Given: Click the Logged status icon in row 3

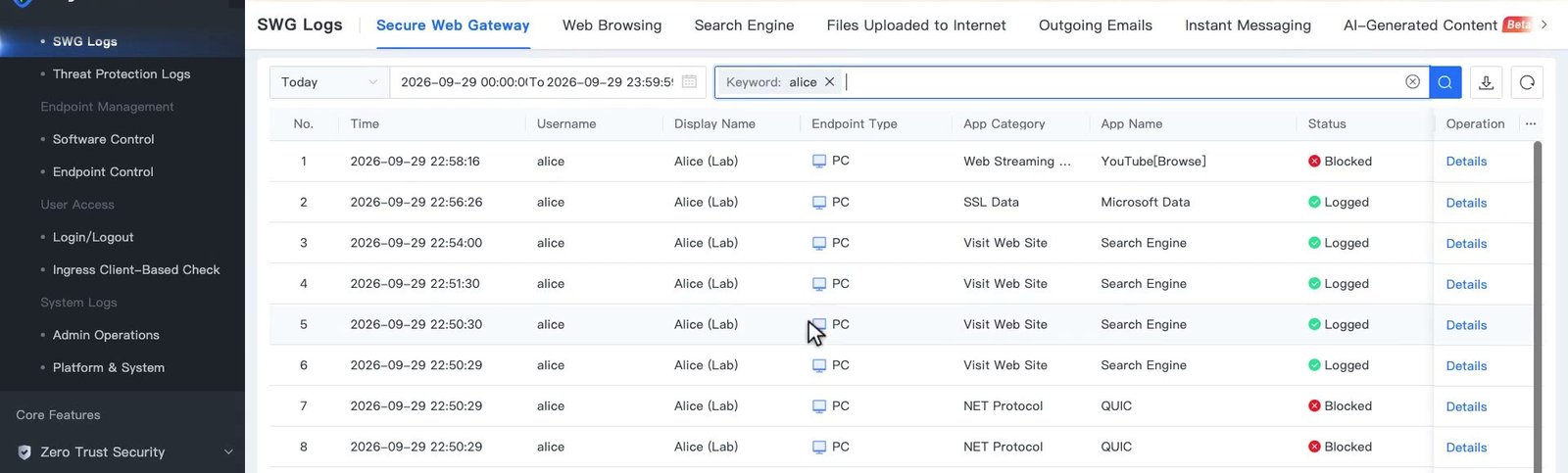Looking at the screenshot, I should click(x=1314, y=243).
